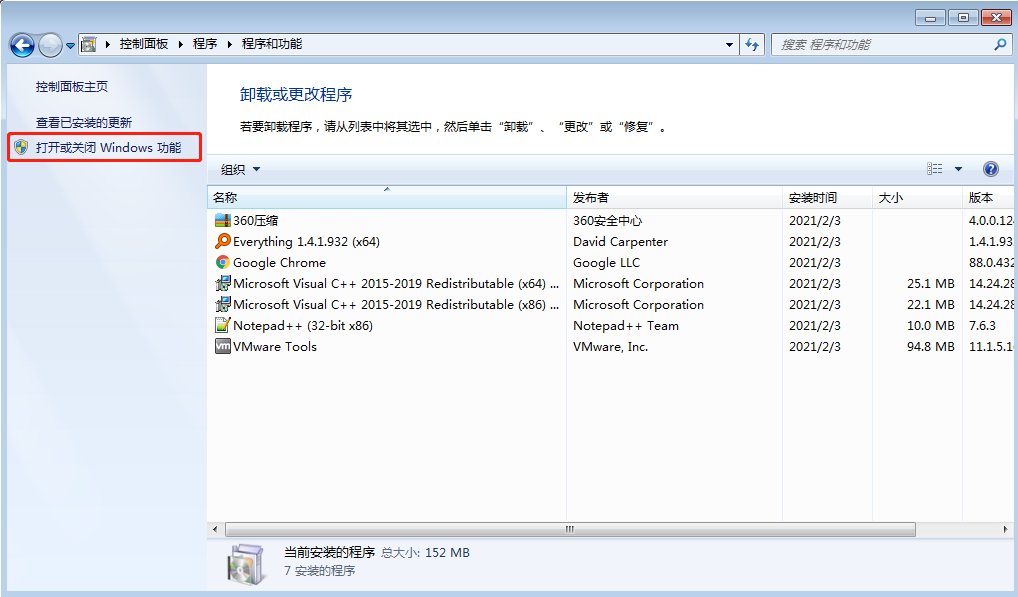Click the refresh button beside address bar
The height and width of the screenshot is (597, 1018).
pos(752,45)
